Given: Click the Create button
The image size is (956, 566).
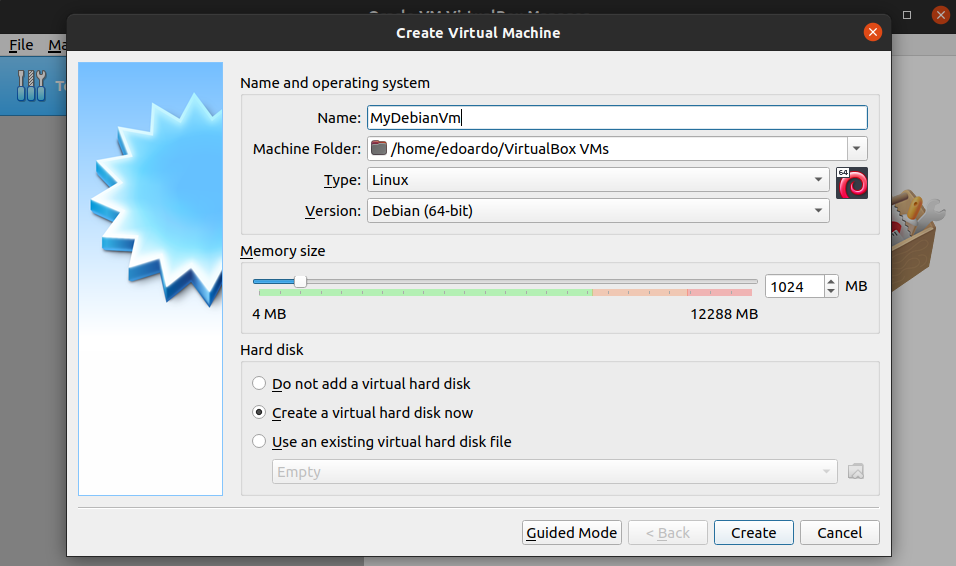Looking at the screenshot, I should point(754,532).
